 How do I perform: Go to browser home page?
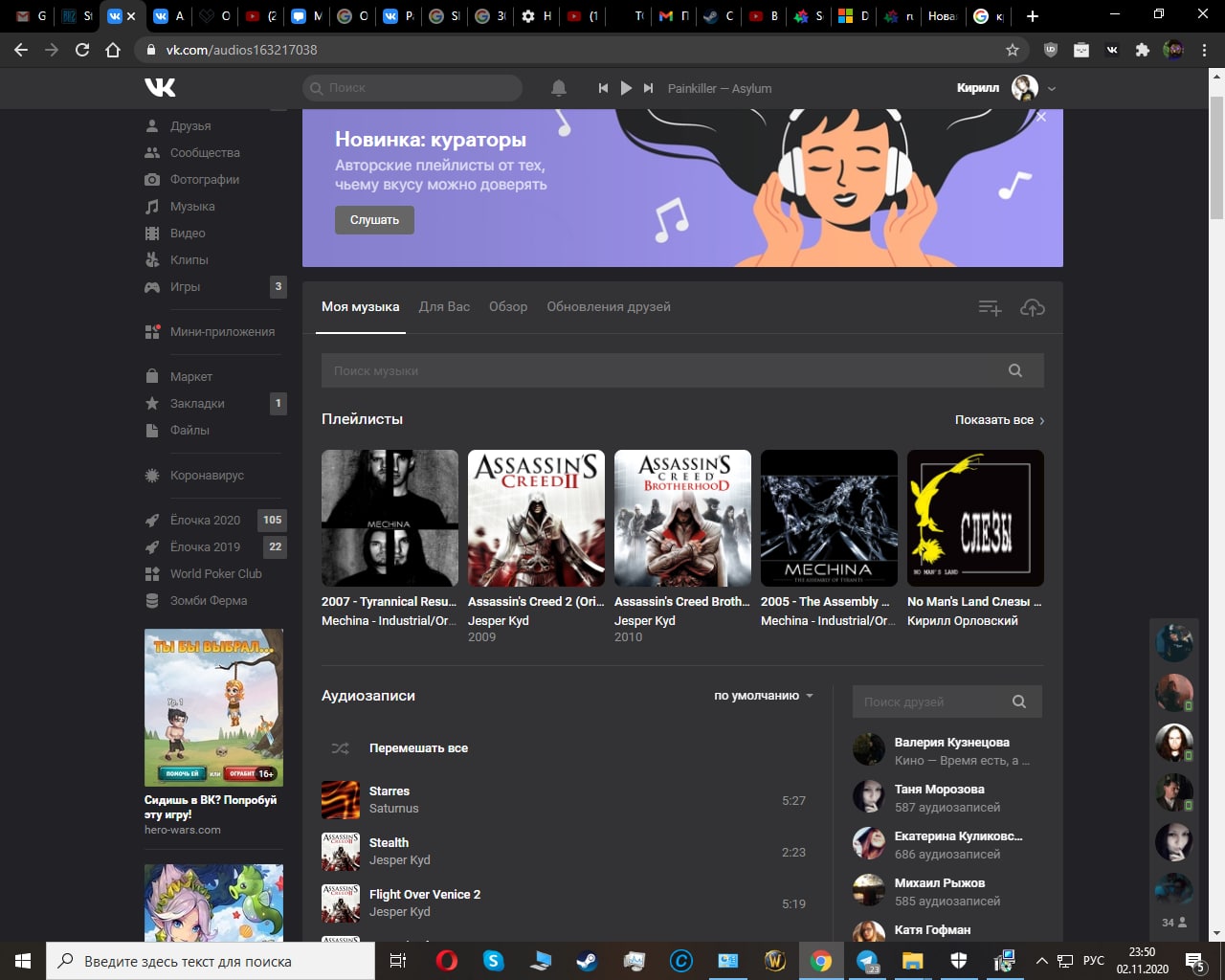pos(113,50)
